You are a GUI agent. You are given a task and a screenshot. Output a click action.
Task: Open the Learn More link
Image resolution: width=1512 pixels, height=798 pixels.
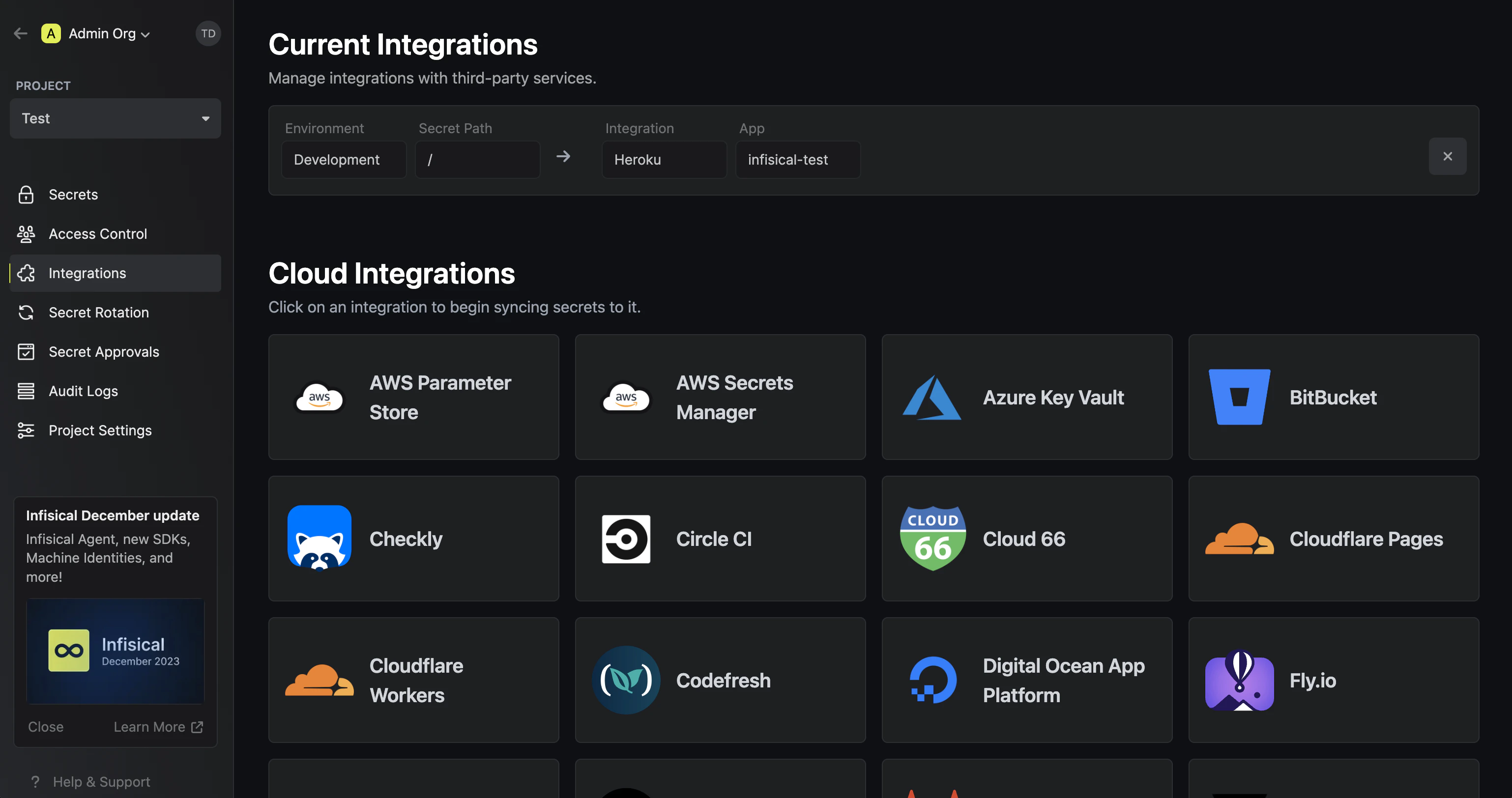click(x=149, y=727)
